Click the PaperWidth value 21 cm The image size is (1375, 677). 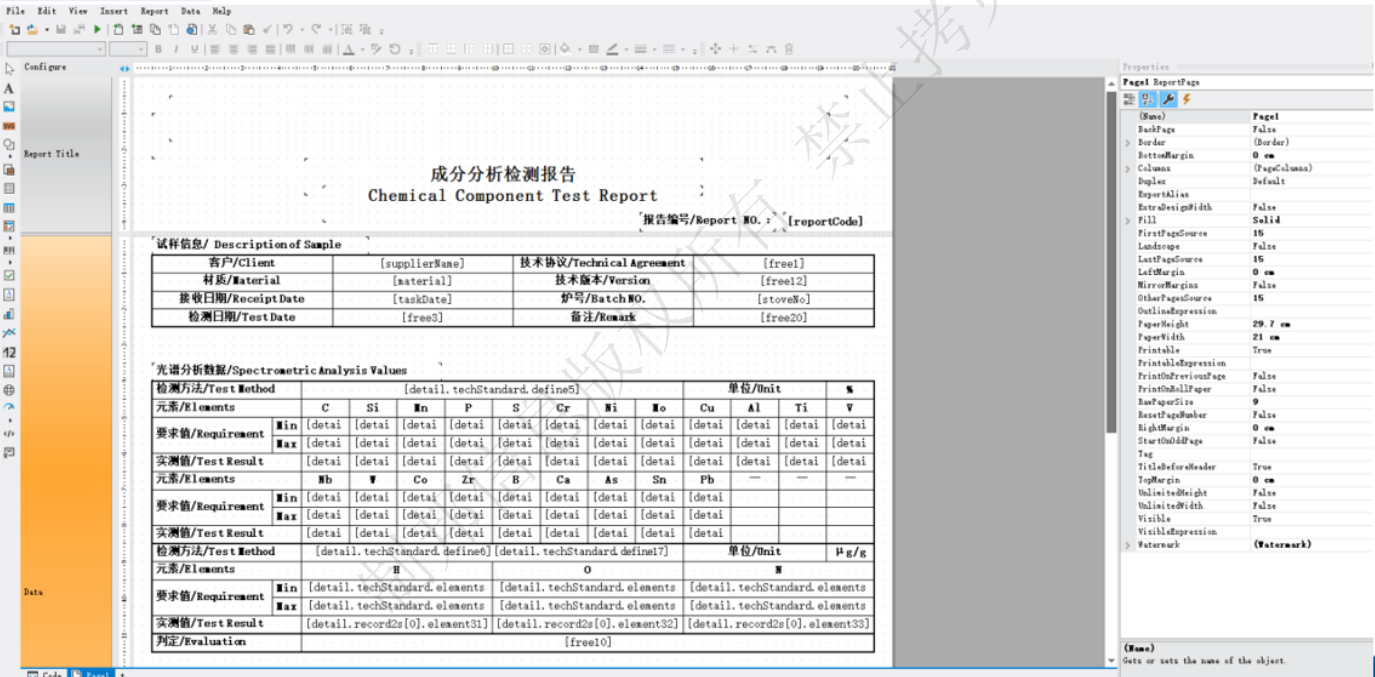(x=1311, y=337)
